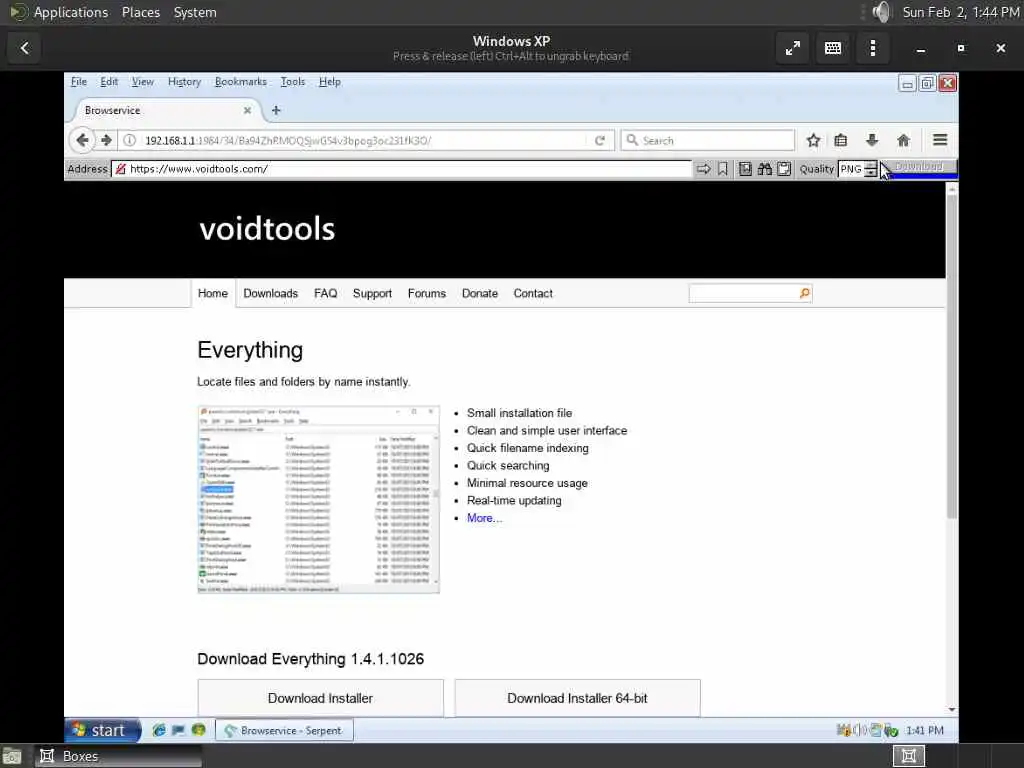Bookmark this page with the star icon
The height and width of the screenshot is (768, 1024).
coord(813,140)
